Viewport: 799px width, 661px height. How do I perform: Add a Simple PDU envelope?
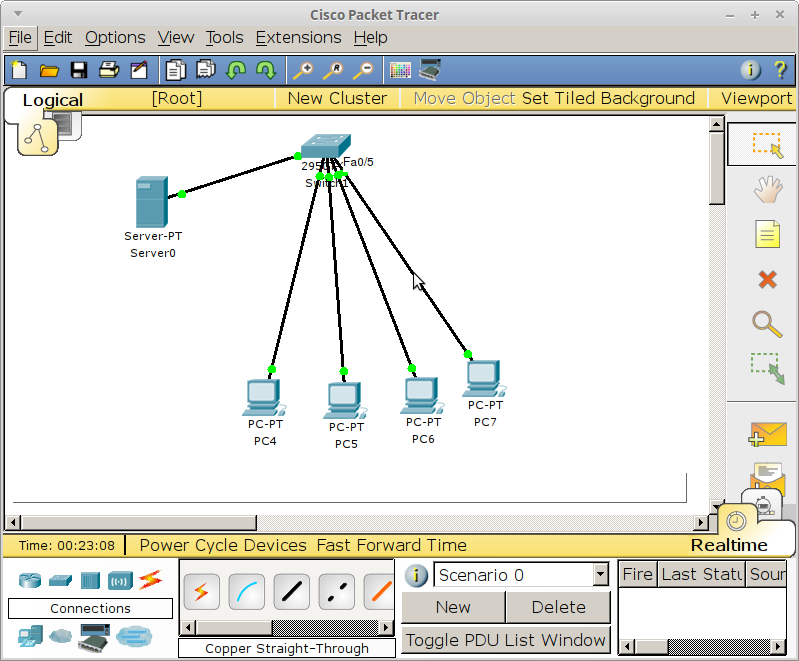point(767,435)
